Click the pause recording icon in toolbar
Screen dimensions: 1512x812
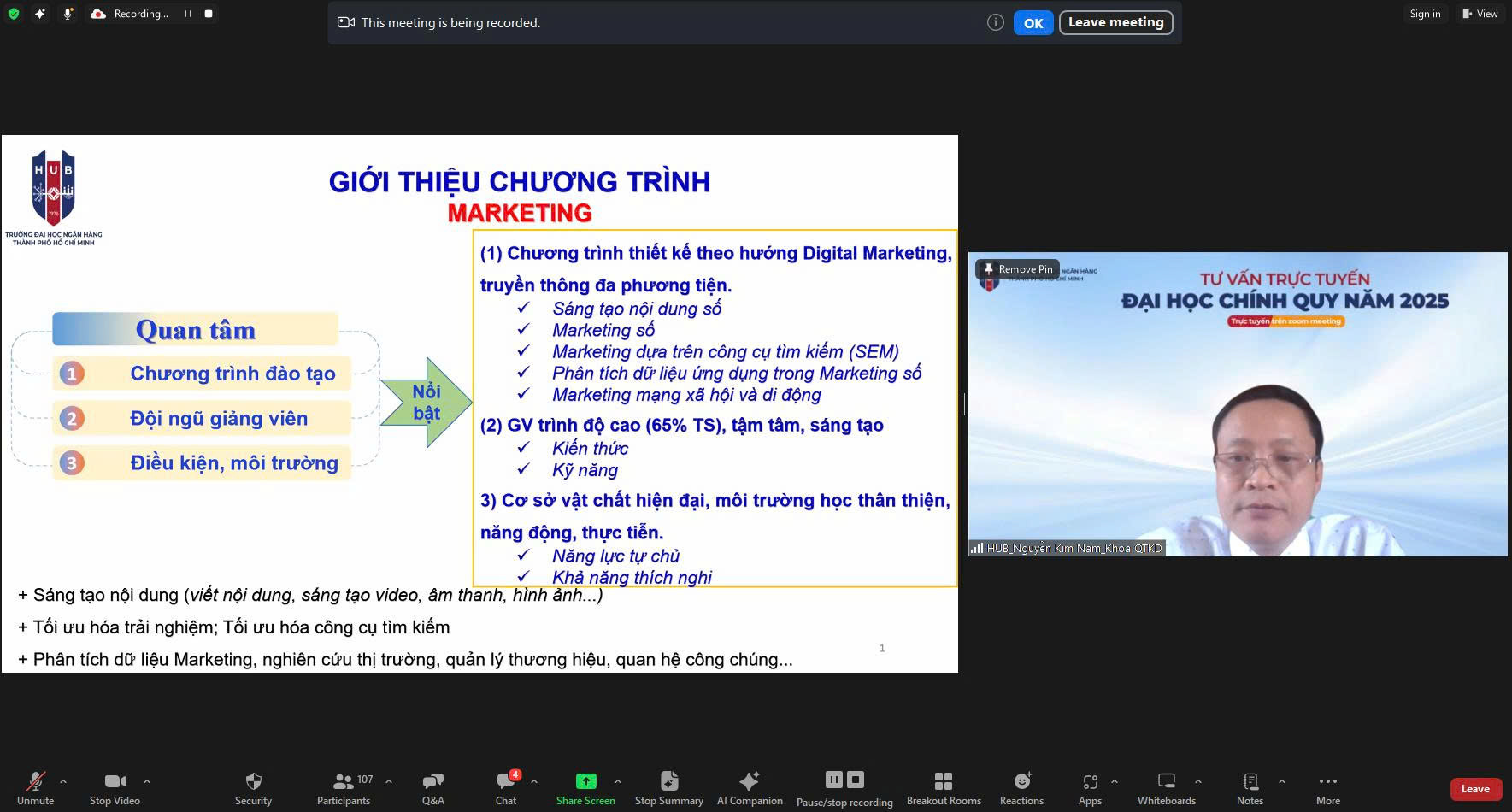833,780
